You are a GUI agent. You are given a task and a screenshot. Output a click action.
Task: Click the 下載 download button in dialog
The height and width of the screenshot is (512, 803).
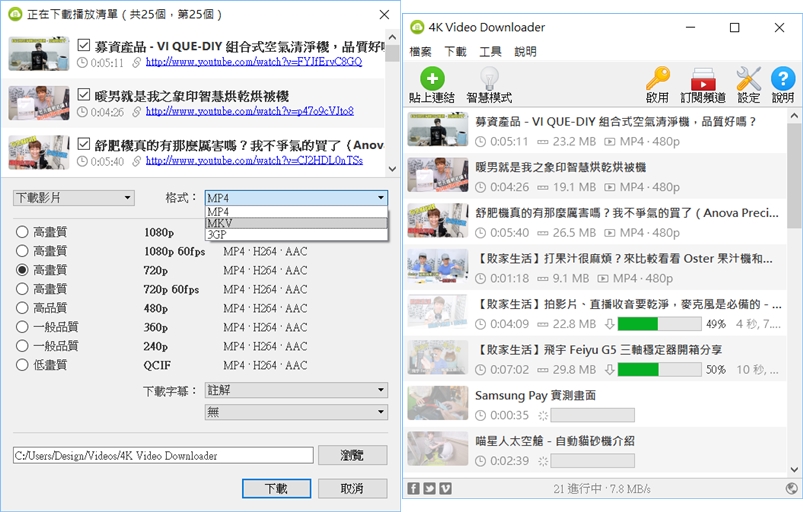[x=277, y=488]
